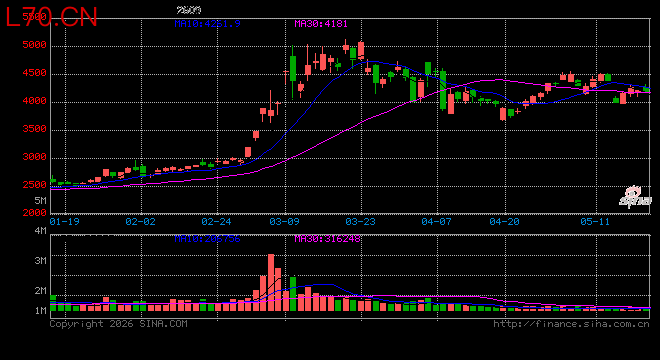This screenshot has height=360, width=660.
Task: Select the 01-19 date label
Action: pyautogui.click(x=64, y=221)
